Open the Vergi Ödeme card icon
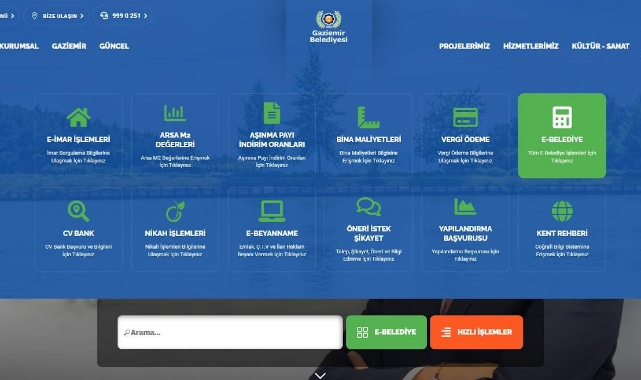This screenshot has height=380, width=641. click(x=465, y=117)
